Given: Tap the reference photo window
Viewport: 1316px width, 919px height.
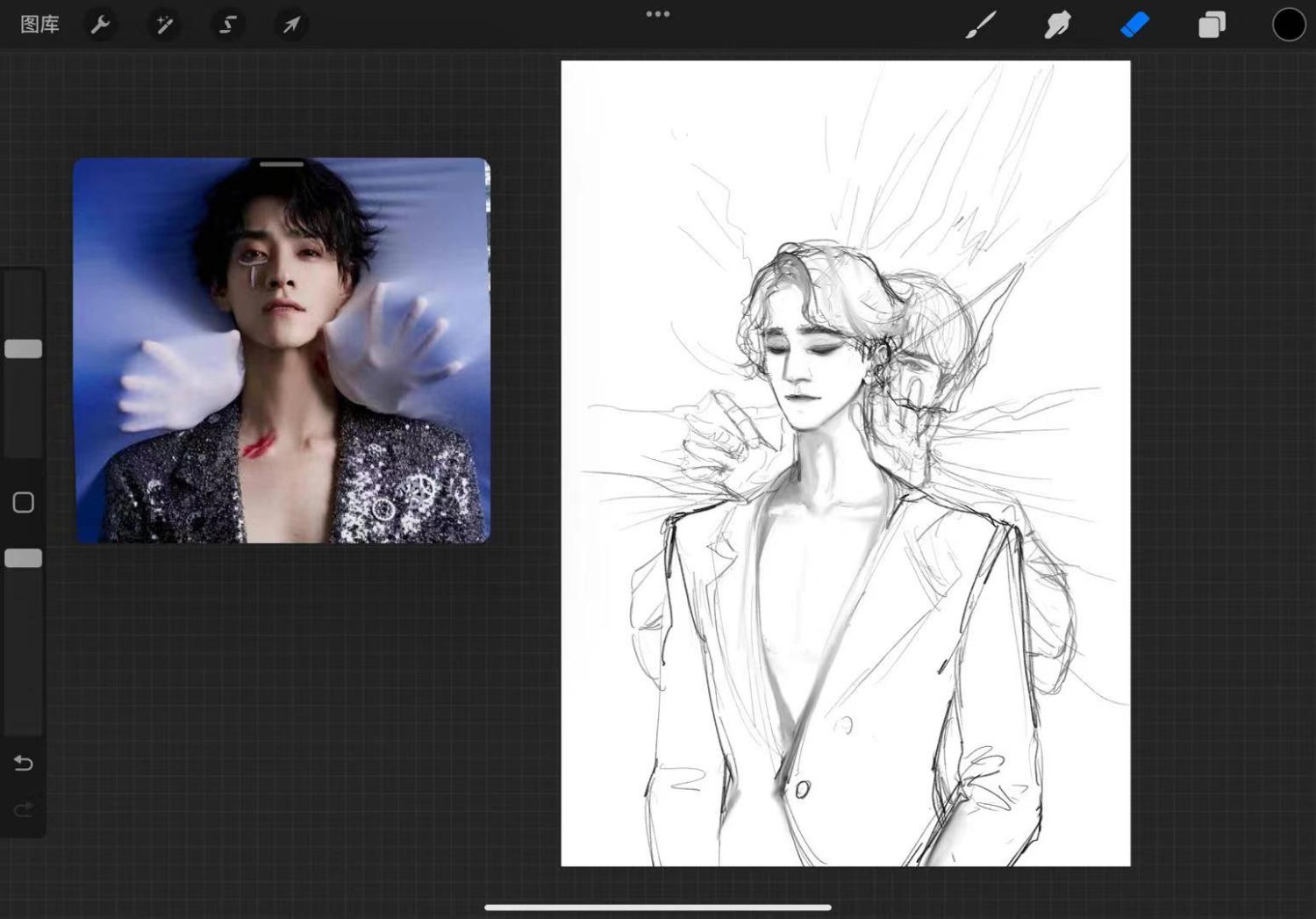Looking at the screenshot, I should (x=281, y=351).
